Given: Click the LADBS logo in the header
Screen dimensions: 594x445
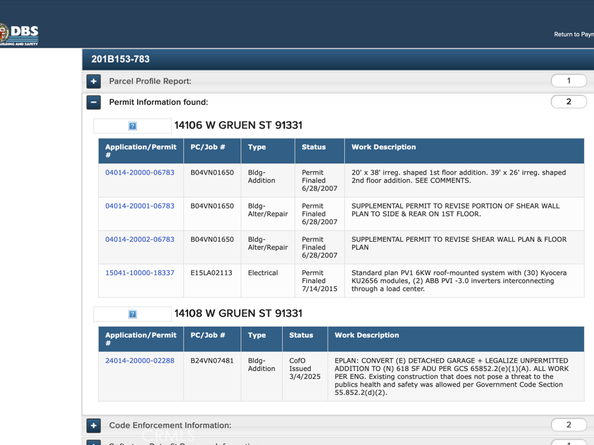Looking at the screenshot, I should click(x=19, y=34).
